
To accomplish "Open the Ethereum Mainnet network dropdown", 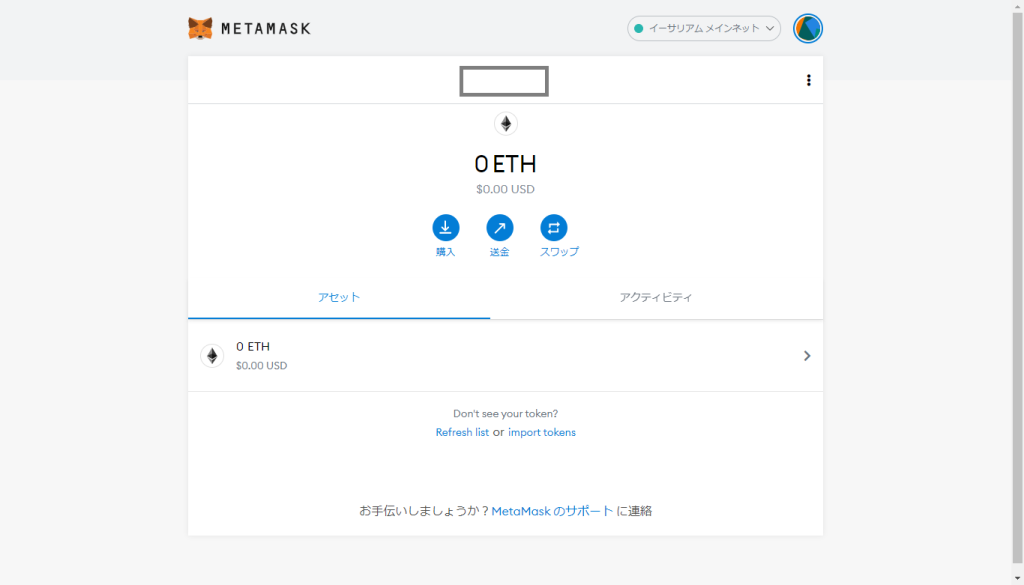I will (704, 29).
